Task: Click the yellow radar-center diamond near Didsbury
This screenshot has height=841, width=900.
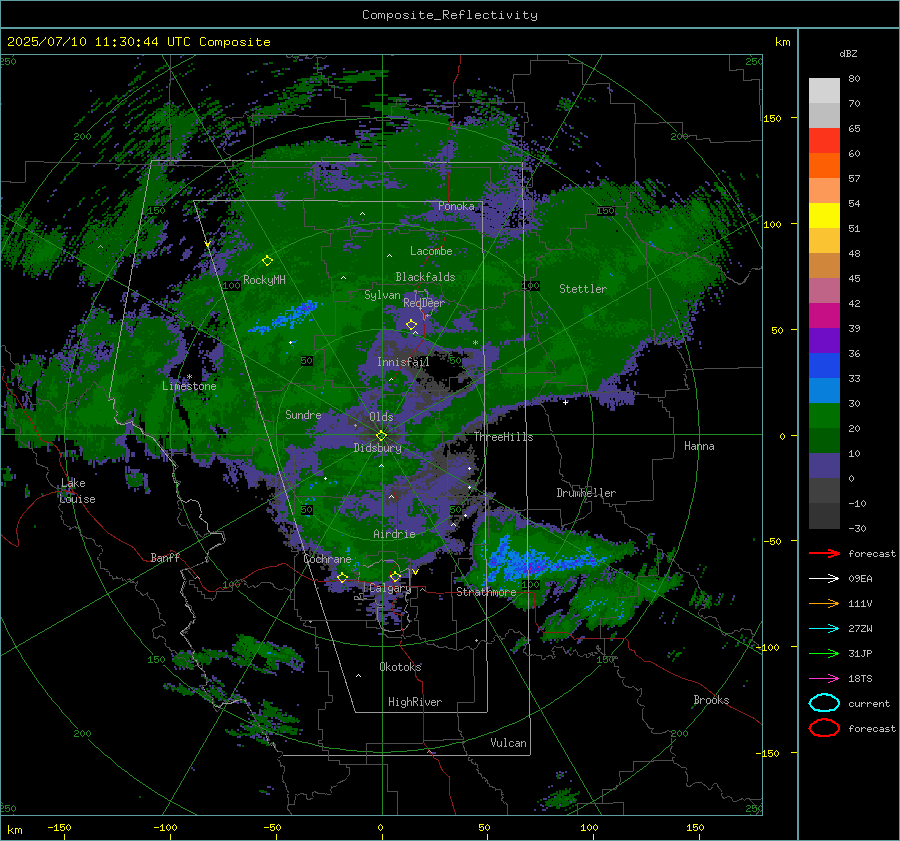Action: pyautogui.click(x=381, y=436)
